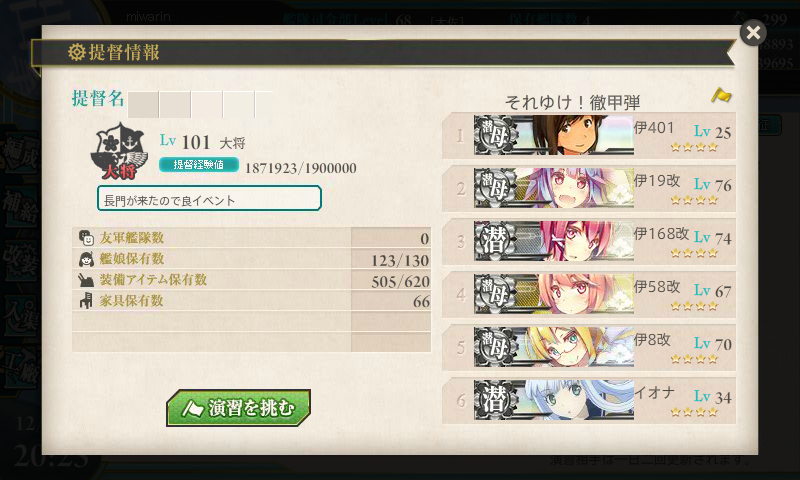800x480 pixels.
Task: Click the 伊168改 submarine type badge
Action: [495, 241]
